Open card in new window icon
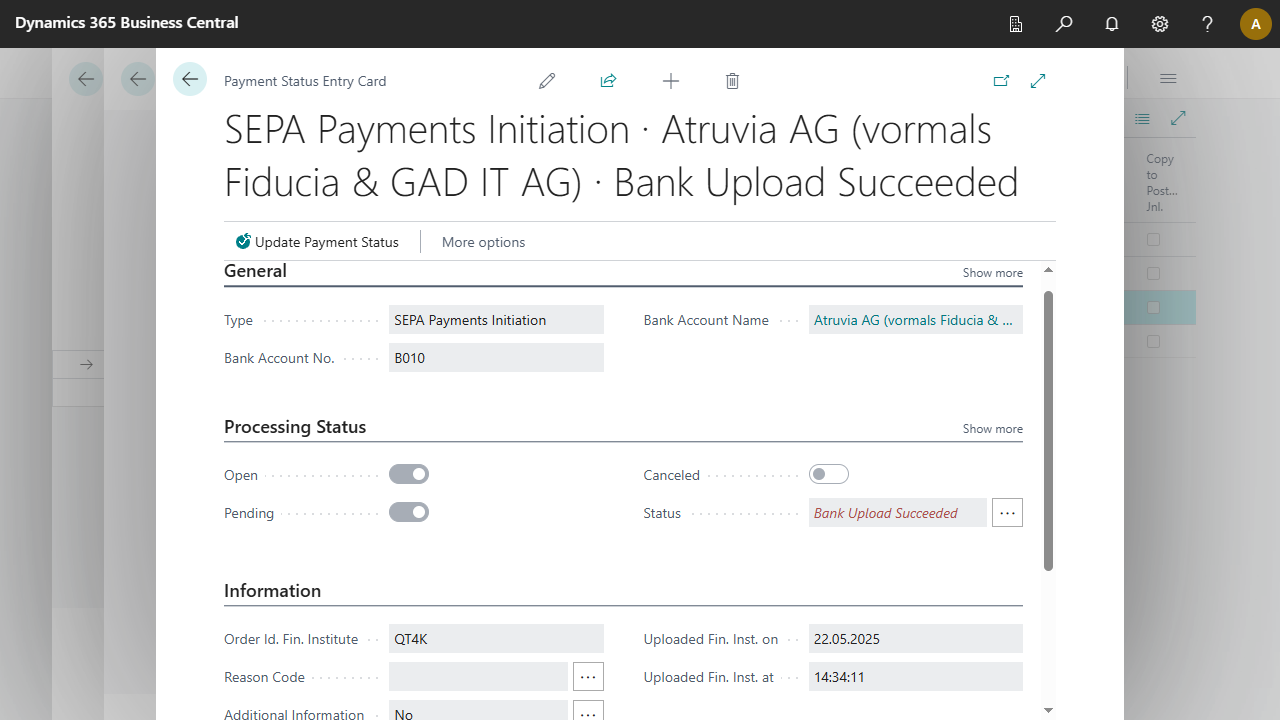Screen dimensions: 1280x720 click(1001, 81)
